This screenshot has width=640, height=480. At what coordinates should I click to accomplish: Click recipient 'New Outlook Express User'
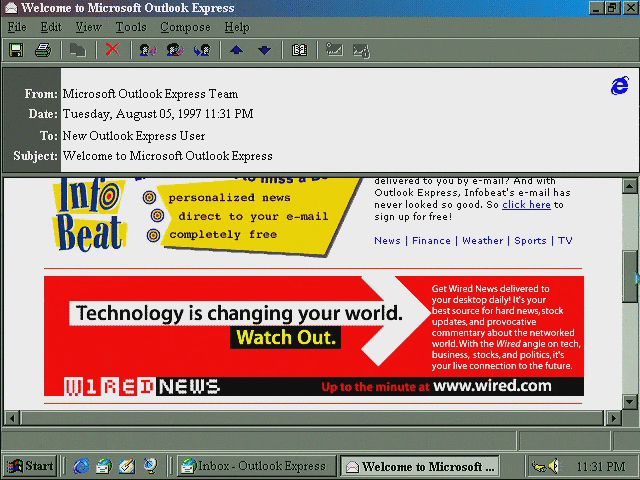coord(134,136)
